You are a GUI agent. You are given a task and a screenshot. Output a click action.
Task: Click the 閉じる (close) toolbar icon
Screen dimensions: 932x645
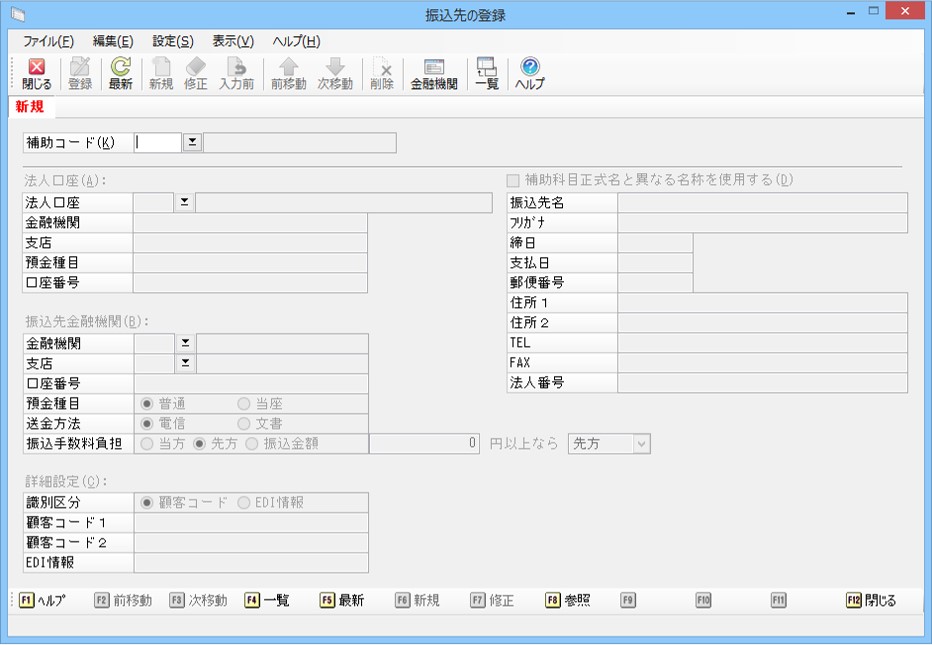pyautogui.click(x=36, y=74)
